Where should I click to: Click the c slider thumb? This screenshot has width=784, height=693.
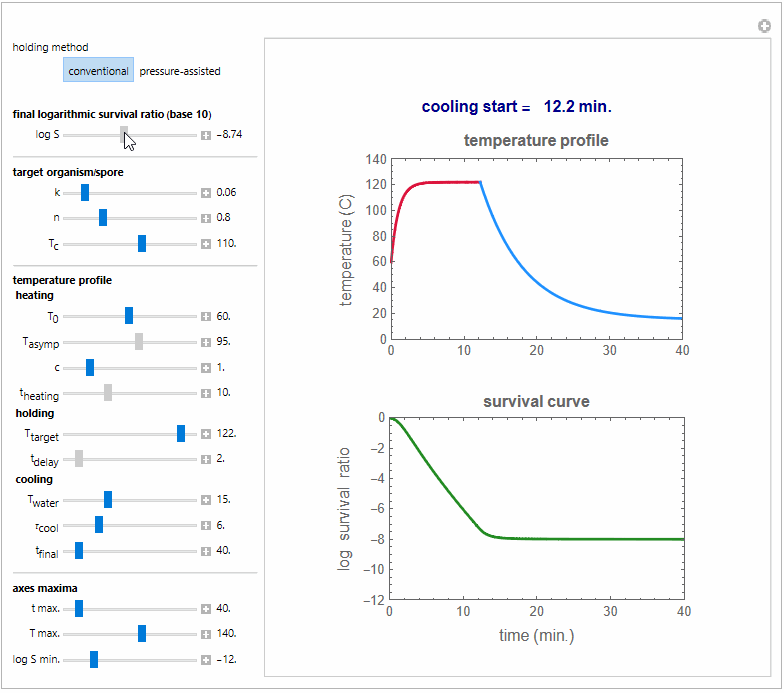(90, 368)
